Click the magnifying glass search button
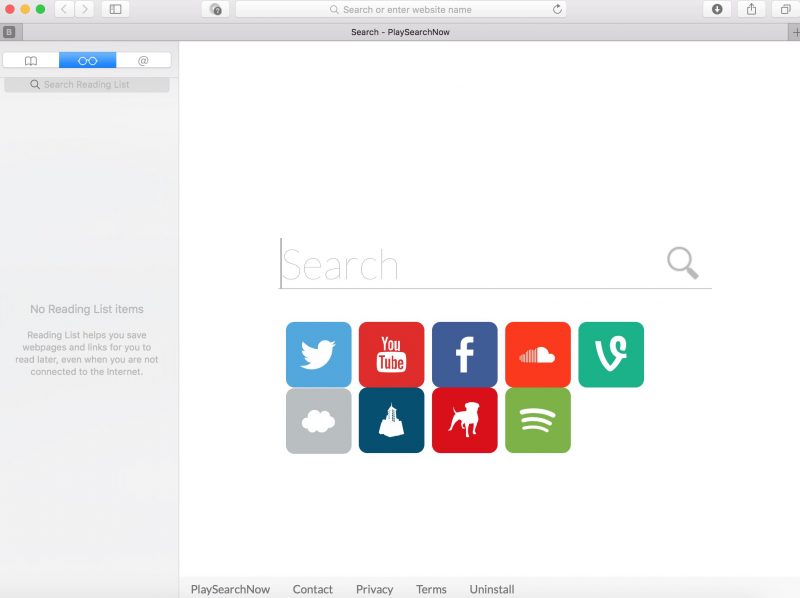The width and height of the screenshot is (800, 598). click(x=683, y=263)
